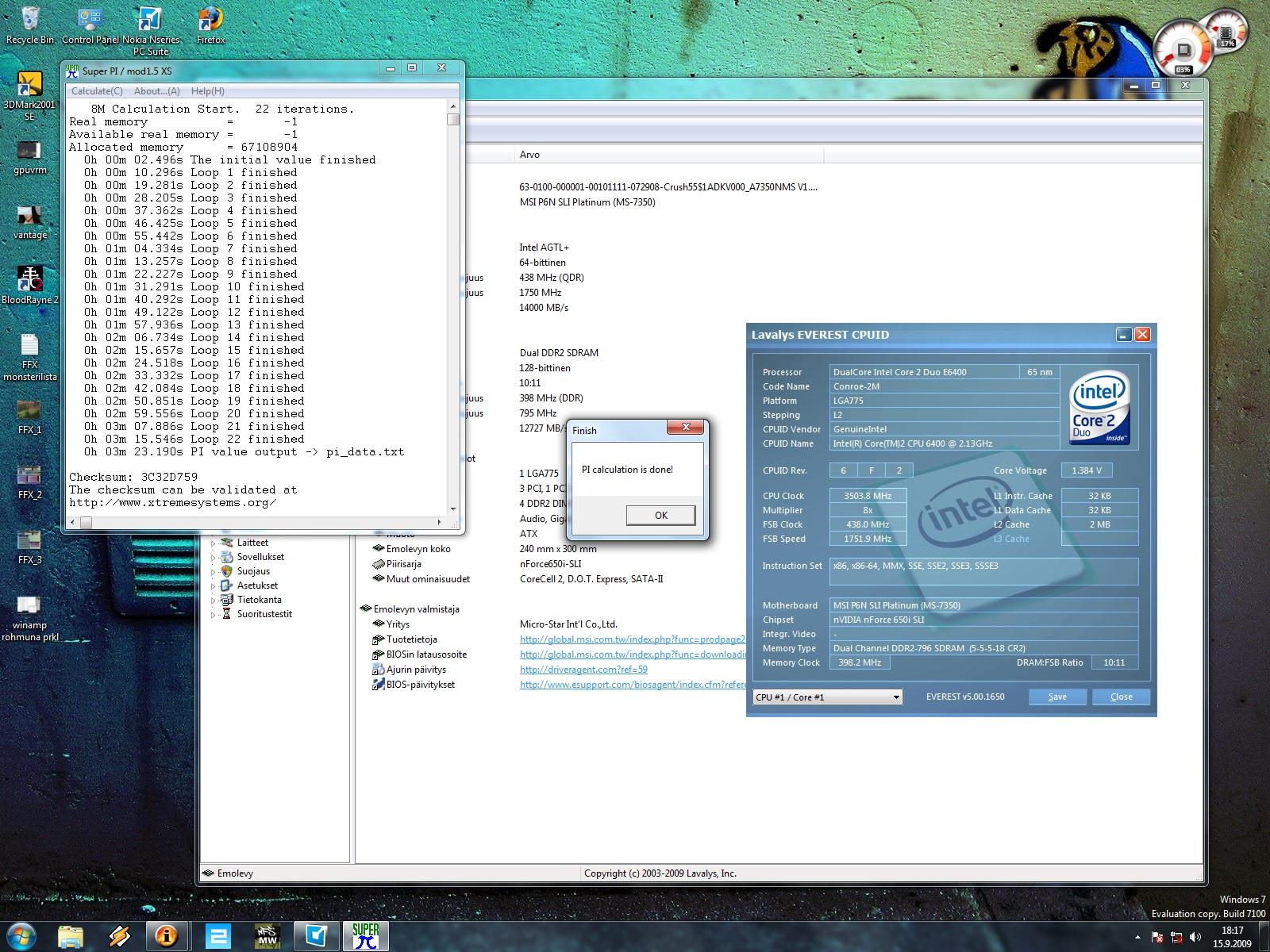This screenshot has width=1270, height=952.
Task: Select the Laitteet devices icon in tree
Action: (227, 543)
